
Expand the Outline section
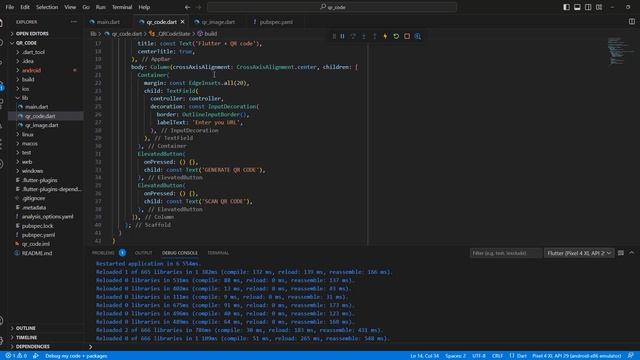(x=46, y=328)
